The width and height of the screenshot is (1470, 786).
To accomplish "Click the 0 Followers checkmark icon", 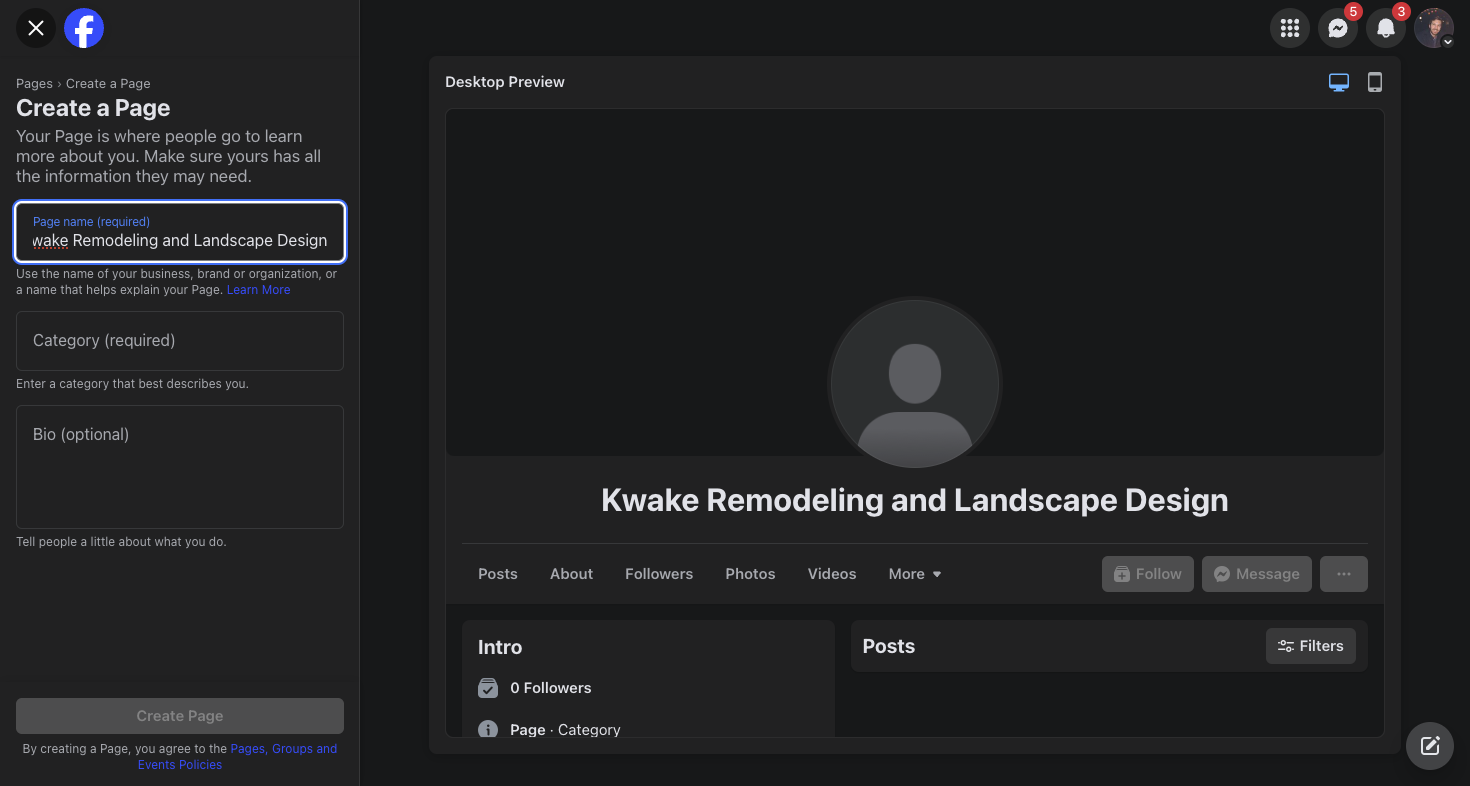I will click(x=488, y=688).
